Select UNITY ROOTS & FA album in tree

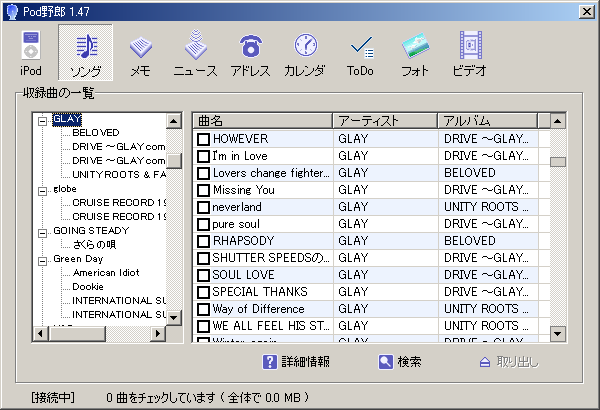(119, 175)
